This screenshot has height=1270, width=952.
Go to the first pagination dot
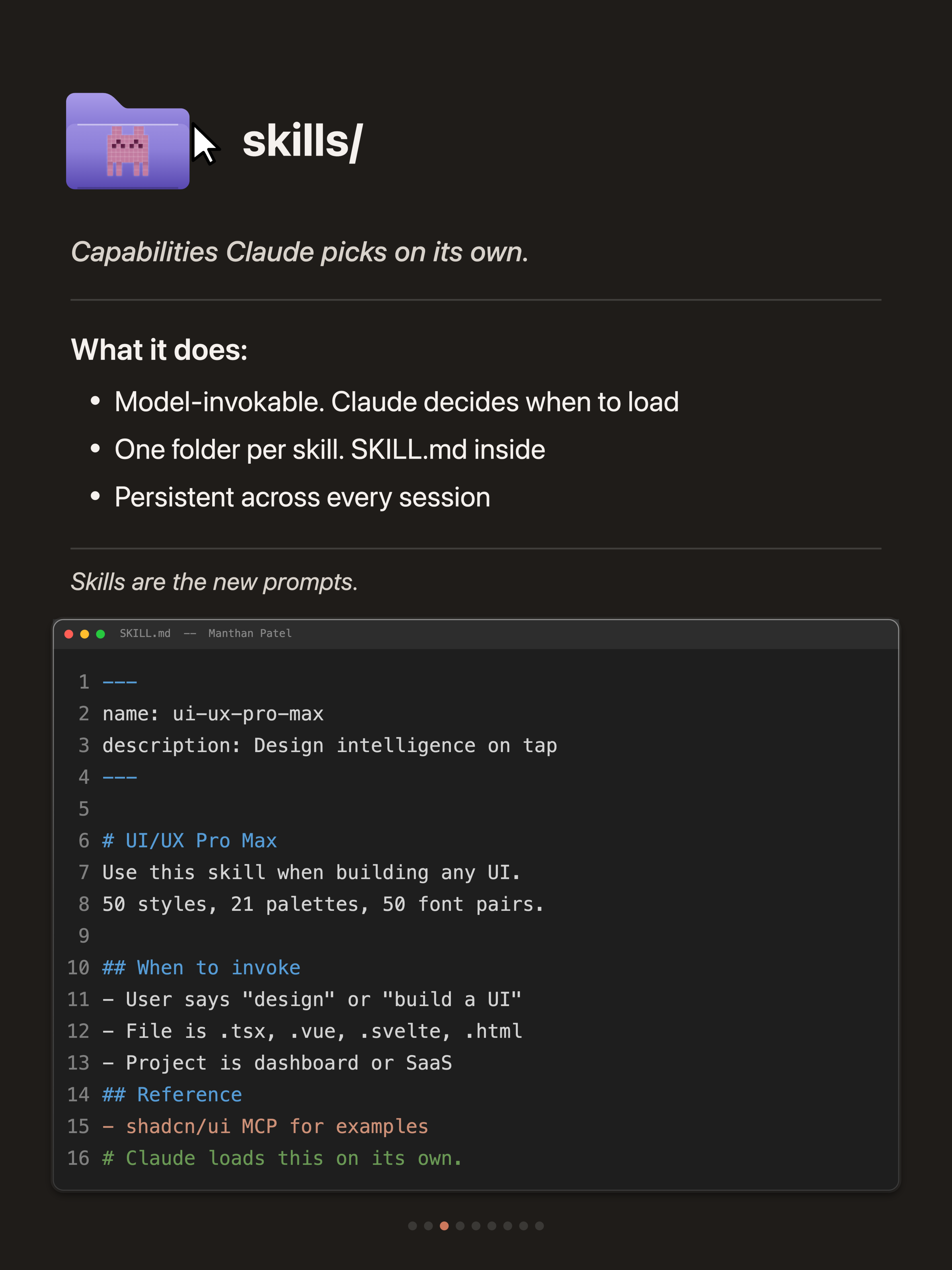412,1226
